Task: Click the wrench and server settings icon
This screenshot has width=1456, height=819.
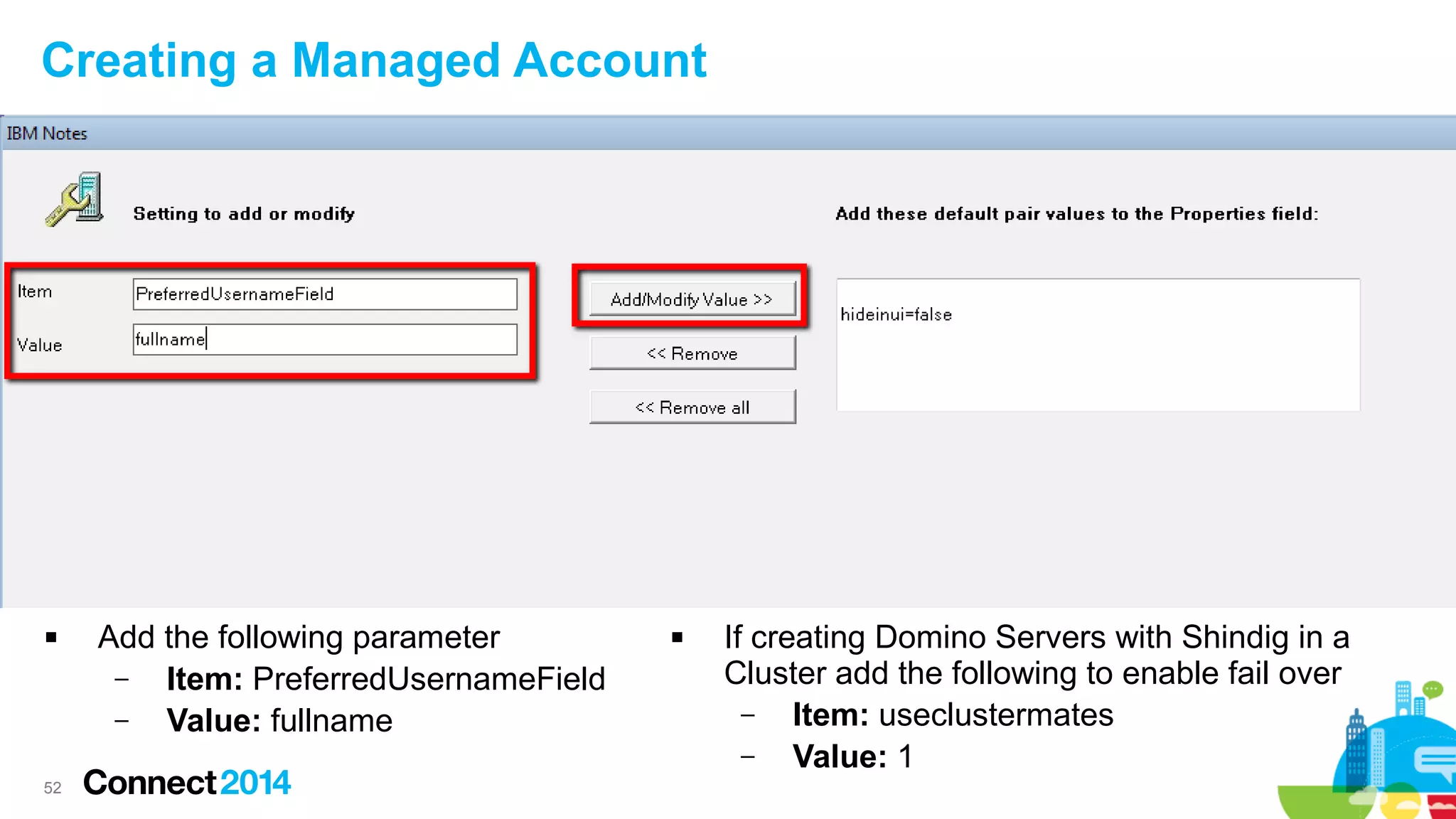Action: (x=75, y=200)
